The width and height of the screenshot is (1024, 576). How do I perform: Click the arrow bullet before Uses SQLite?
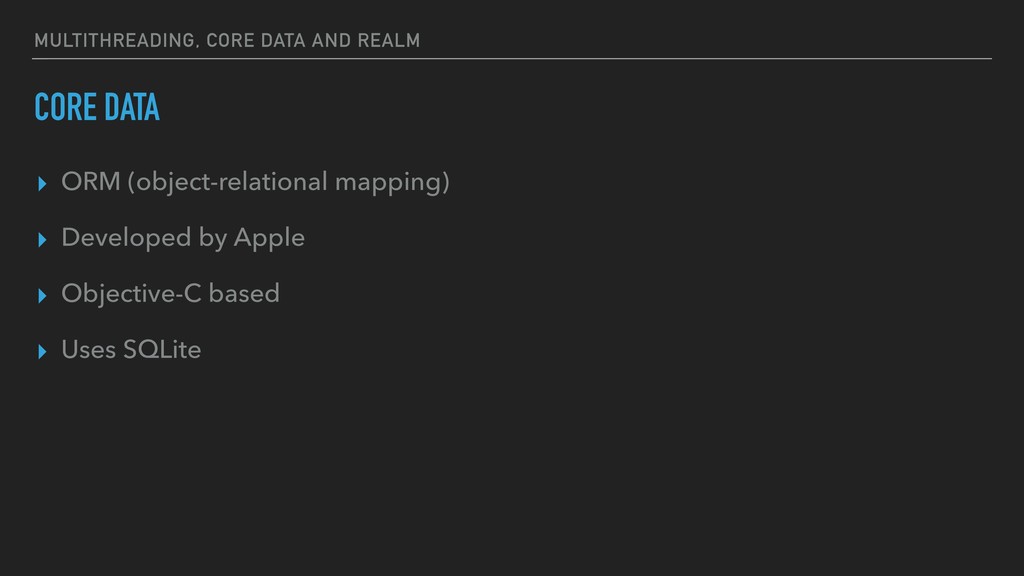(42, 352)
